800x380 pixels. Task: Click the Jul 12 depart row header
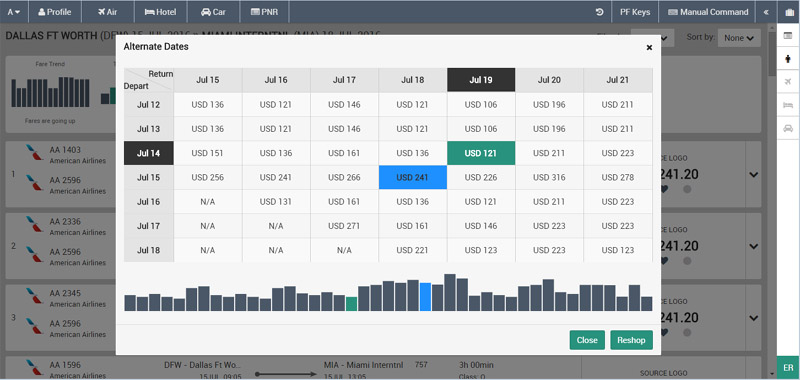pos(148,105)
